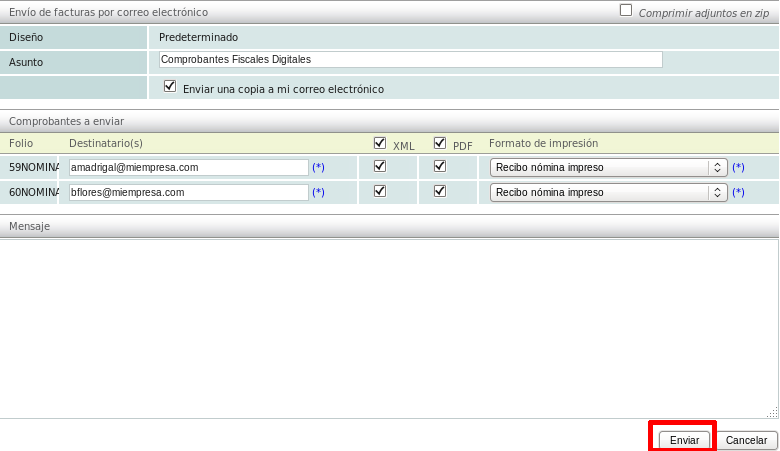Uncheck PDF for folio 59NOMINA
The width and height of the screenshot is (780, 451).
(440, 166)
